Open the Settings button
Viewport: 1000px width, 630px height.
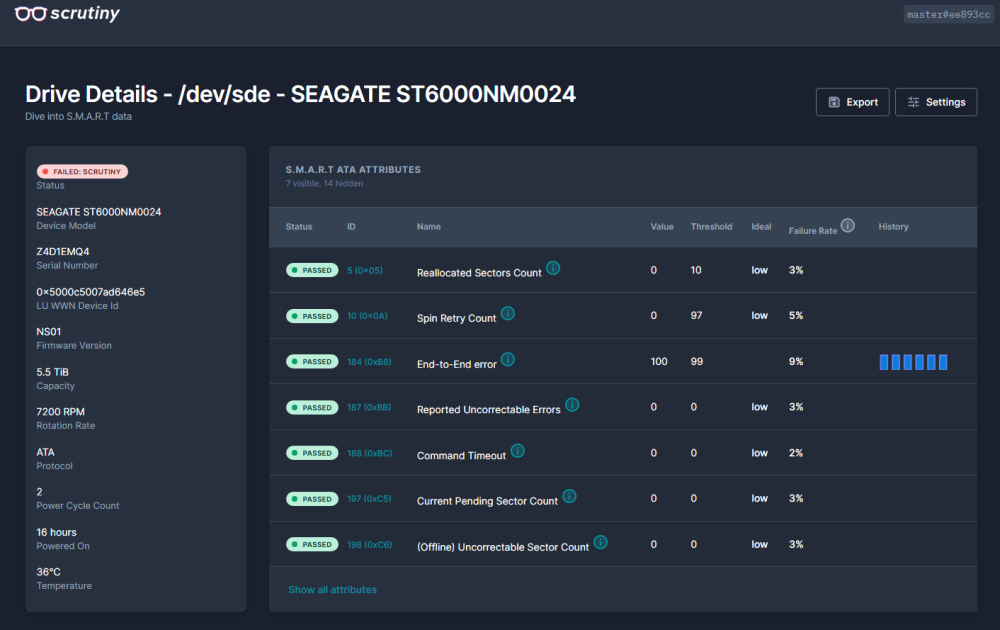[936, 102]
